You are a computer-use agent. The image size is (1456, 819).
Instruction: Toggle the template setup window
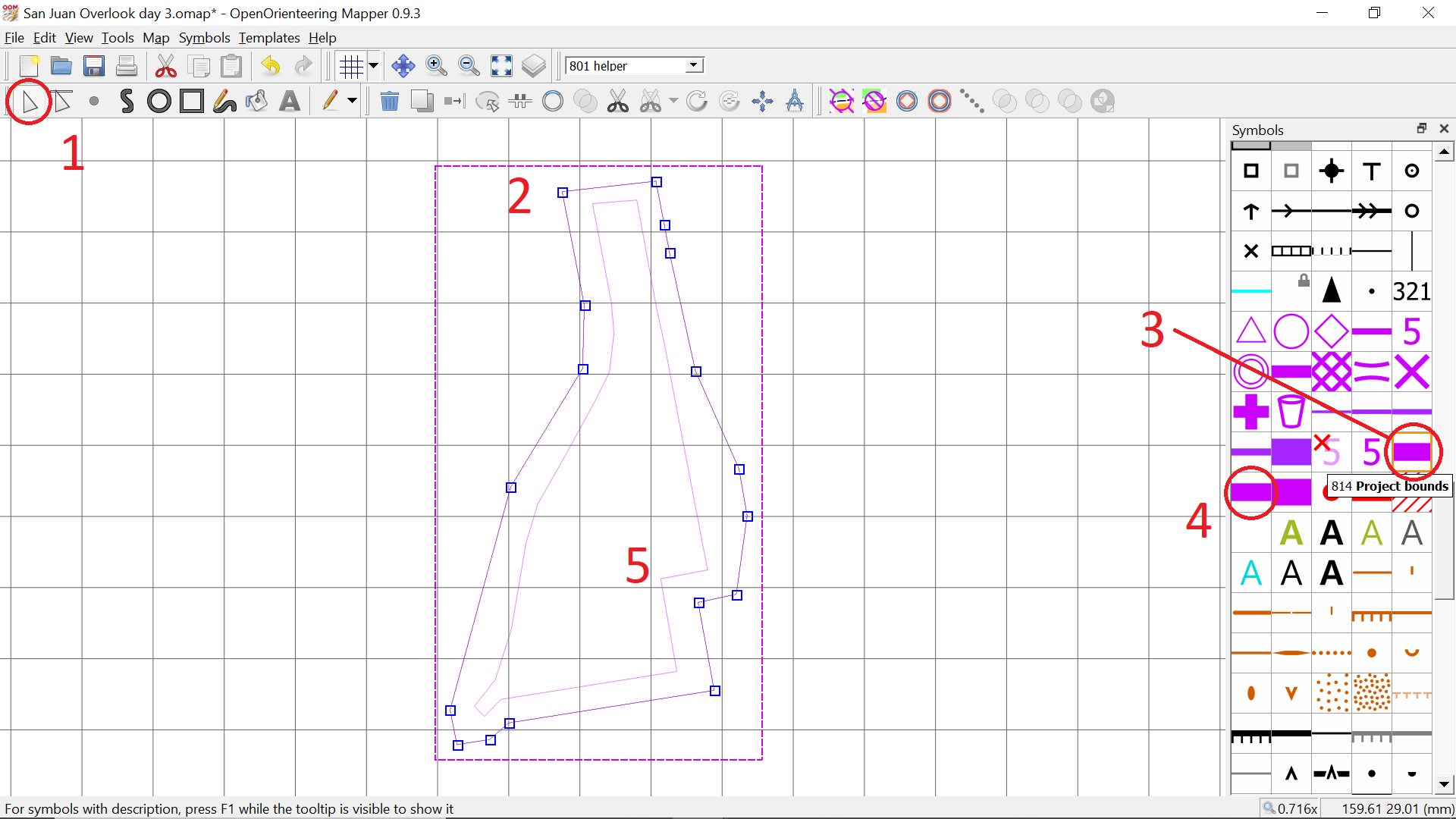click(x=534, y=66)
